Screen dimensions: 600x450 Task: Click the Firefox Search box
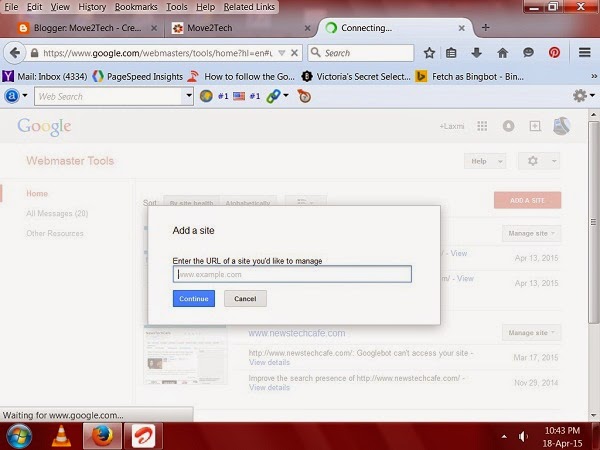coord(361,53)
